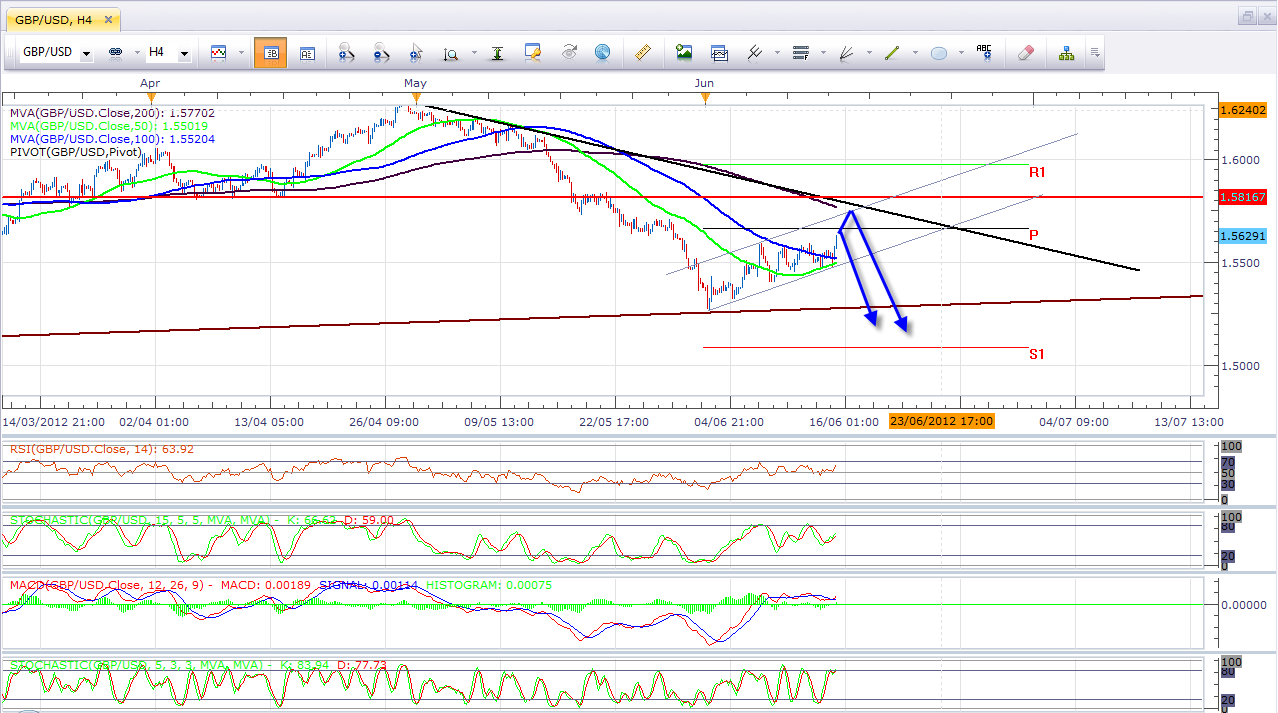Viewport: 1278px width, 713px height.
Task: Click the 1.62402 orange price tag
Action: tap(1244, 110)
